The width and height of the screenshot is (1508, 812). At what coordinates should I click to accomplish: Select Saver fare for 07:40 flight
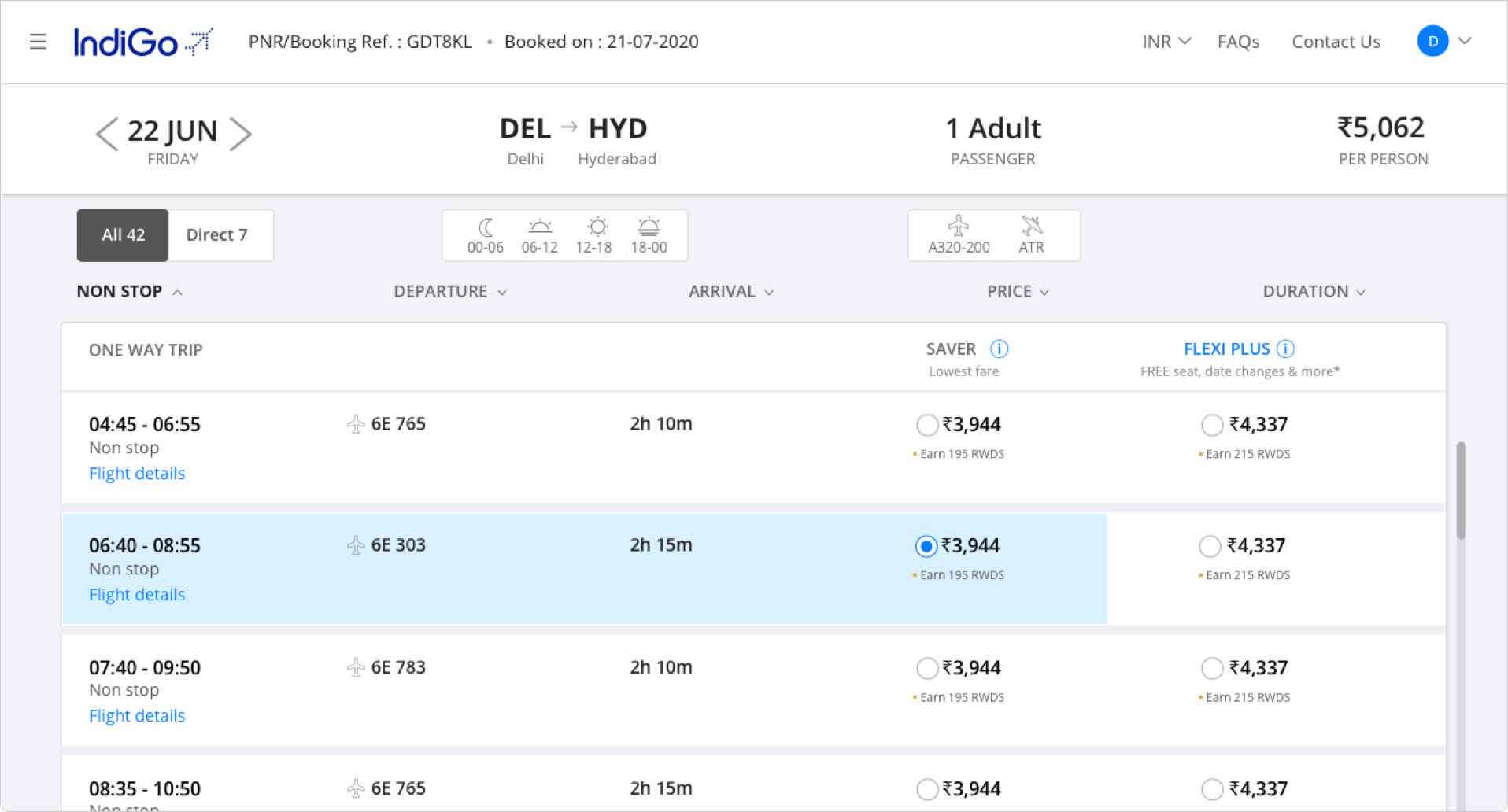click(927, 668)
